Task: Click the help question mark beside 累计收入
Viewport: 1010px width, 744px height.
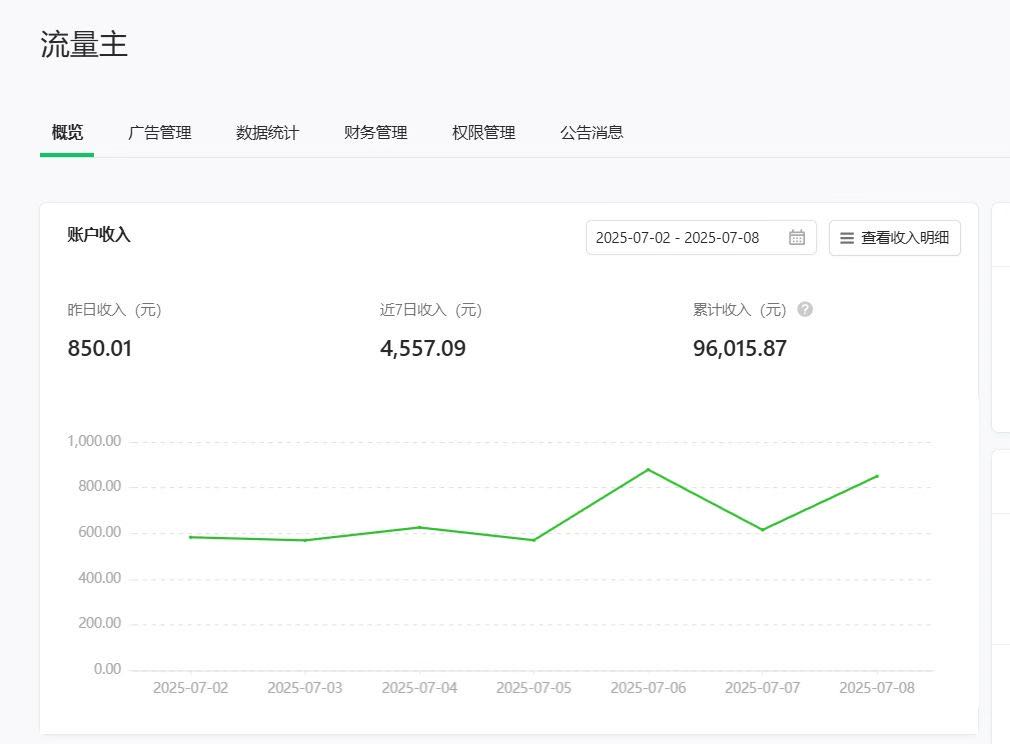Action: pos(805,309)
